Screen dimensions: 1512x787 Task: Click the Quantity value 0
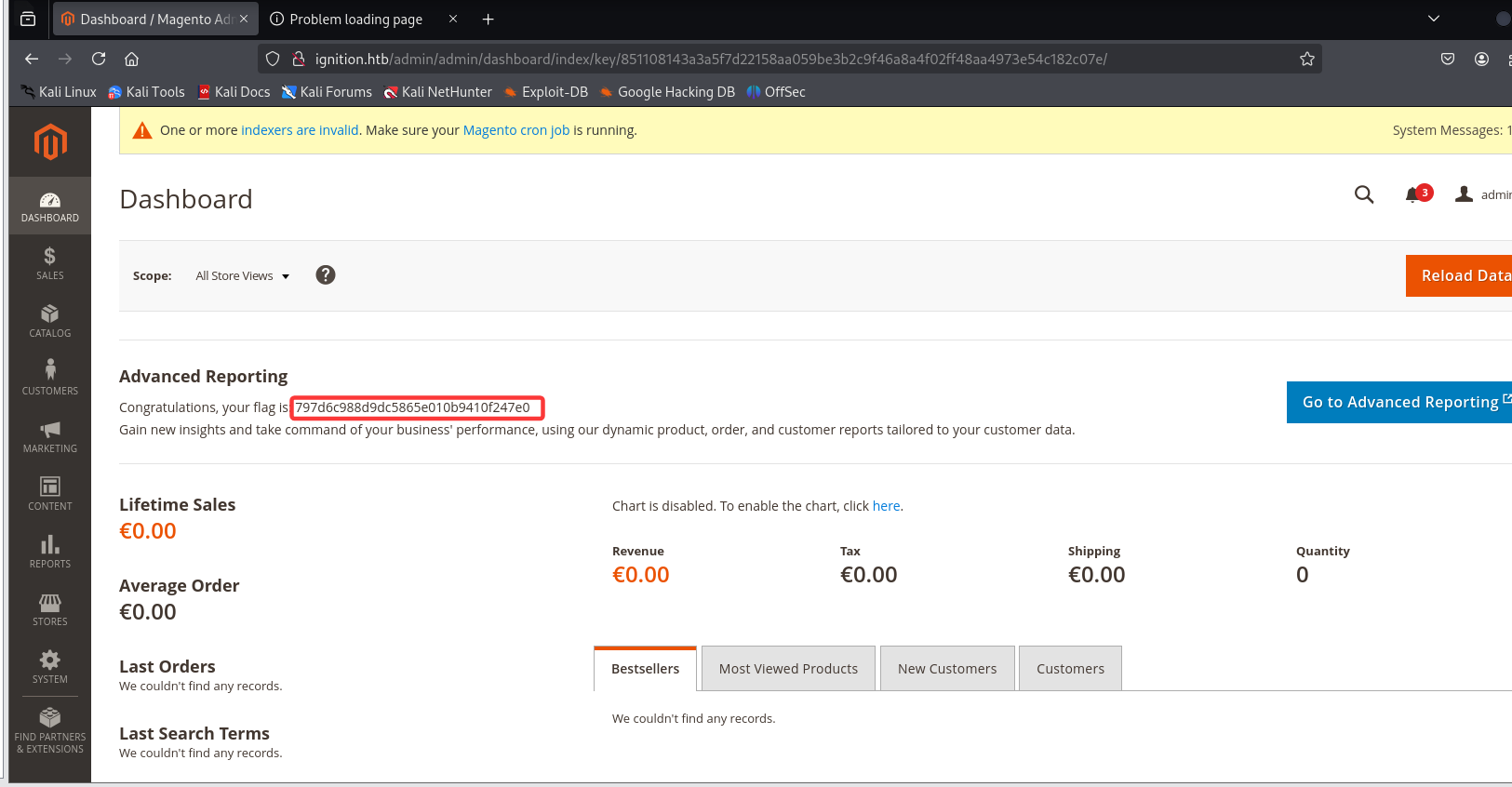[1303, 575]
